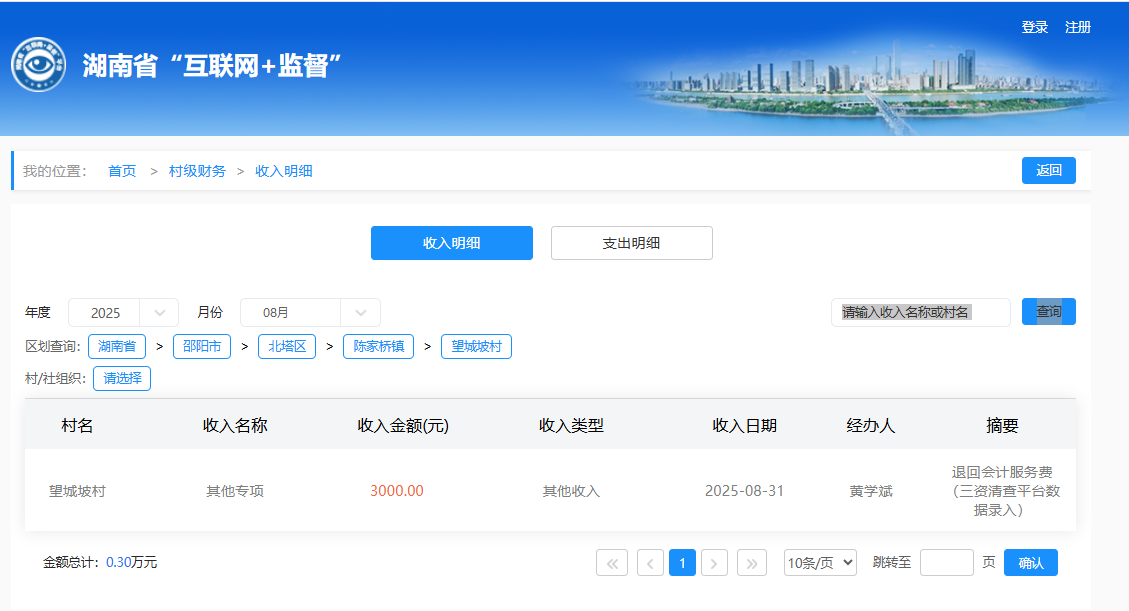
Task: Click the 登录 link
Action: coord(1034,28)
